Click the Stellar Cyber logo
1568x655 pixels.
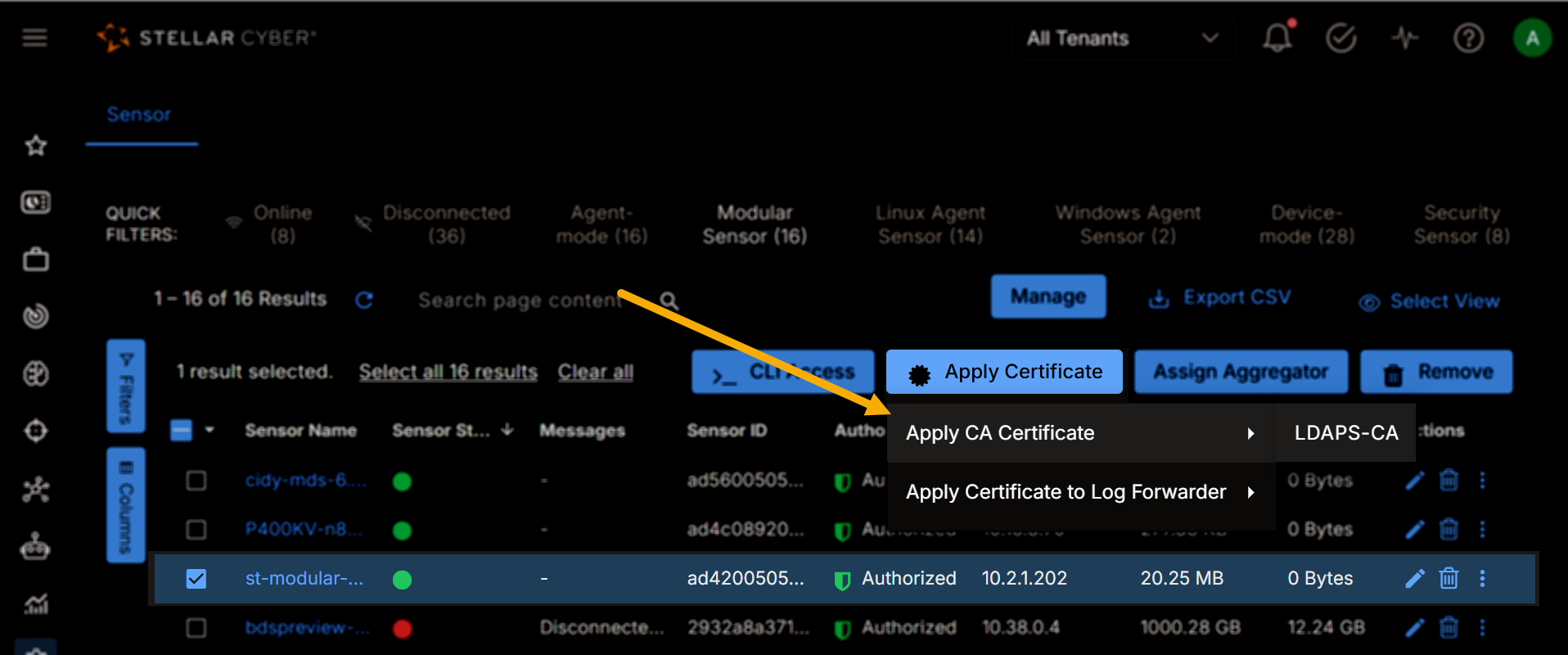point(206,38)
